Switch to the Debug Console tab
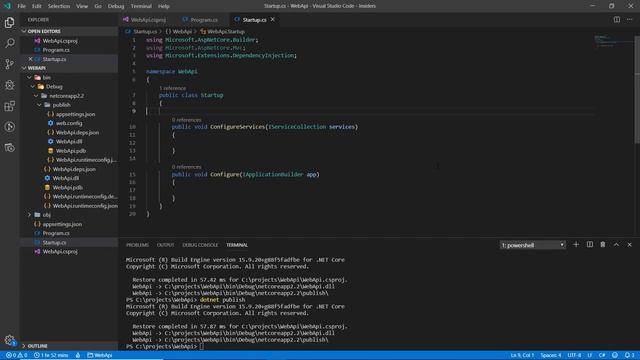 point(200,245)
